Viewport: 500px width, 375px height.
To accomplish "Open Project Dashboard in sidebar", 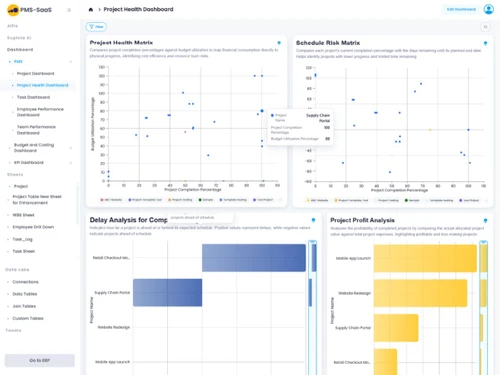I will pos(35,73).
